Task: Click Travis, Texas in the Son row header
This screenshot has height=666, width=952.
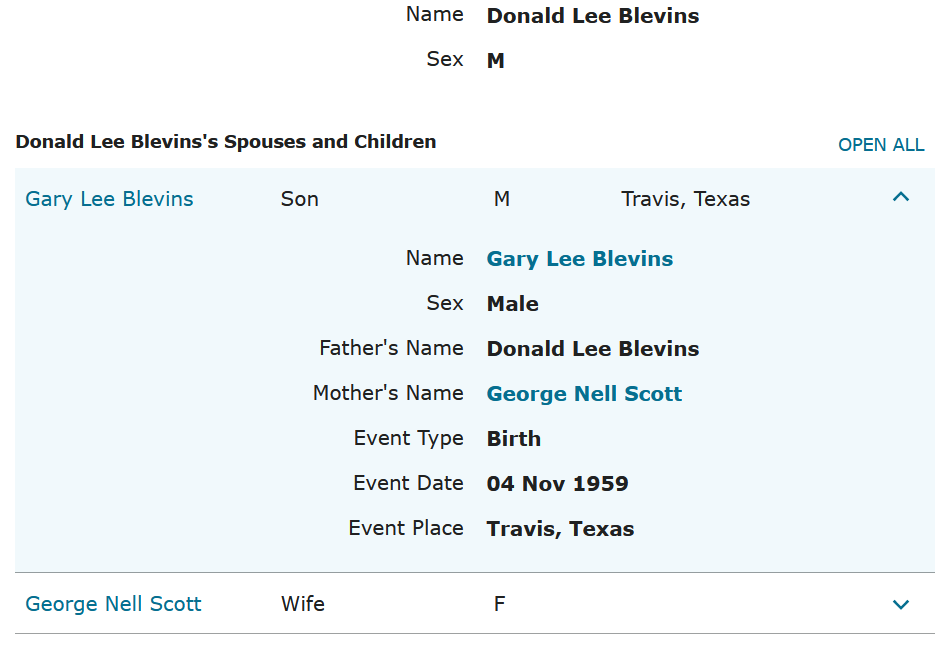Action: [x=685, y=199]
